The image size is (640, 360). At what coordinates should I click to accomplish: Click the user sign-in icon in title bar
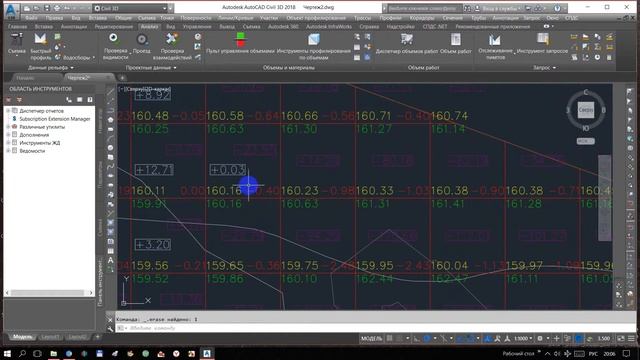(477, 8)
